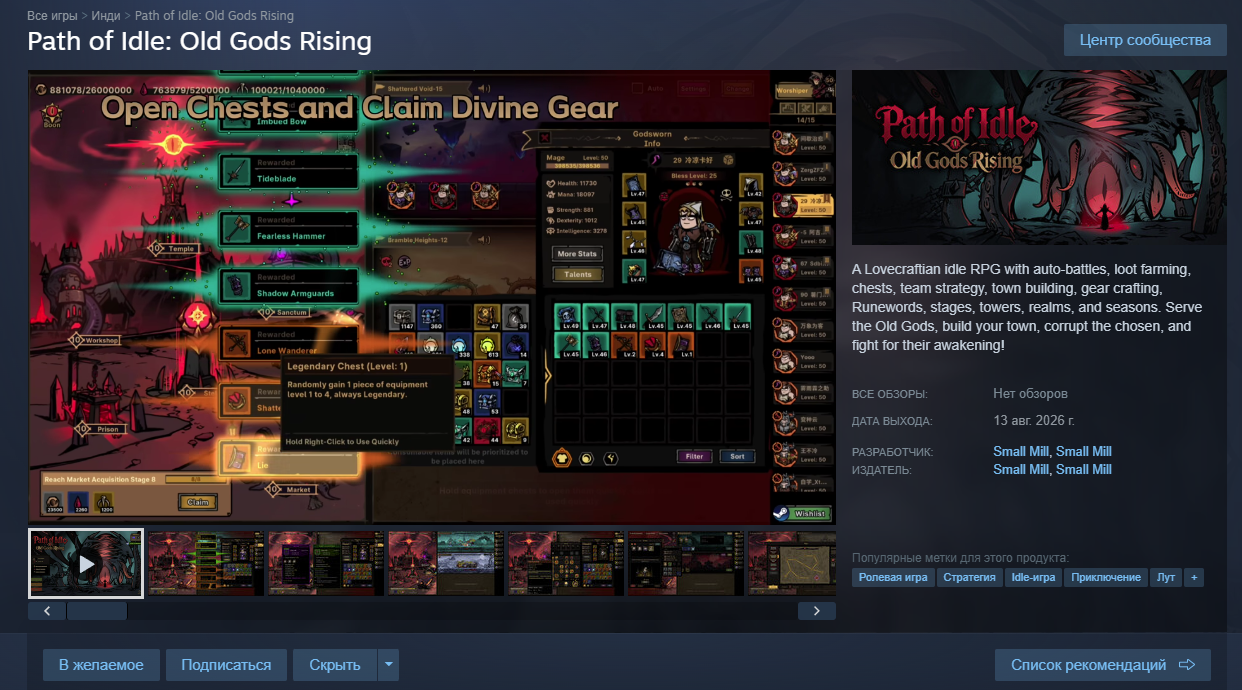Click Talents button in game preview
This screenshot has height=690, width=1242.
[x=577, y=274]
